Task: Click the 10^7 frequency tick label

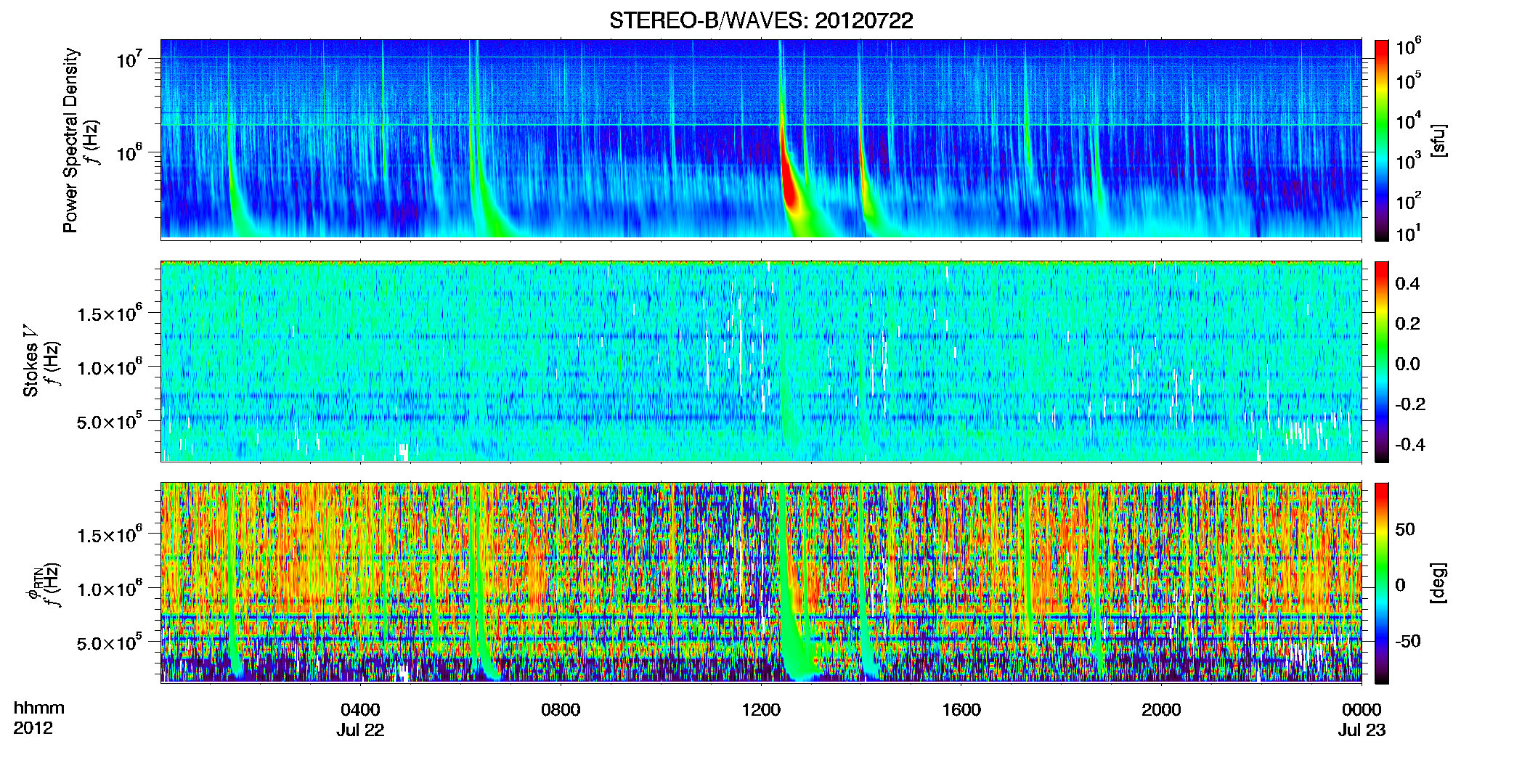Action: tap(129, 58)
